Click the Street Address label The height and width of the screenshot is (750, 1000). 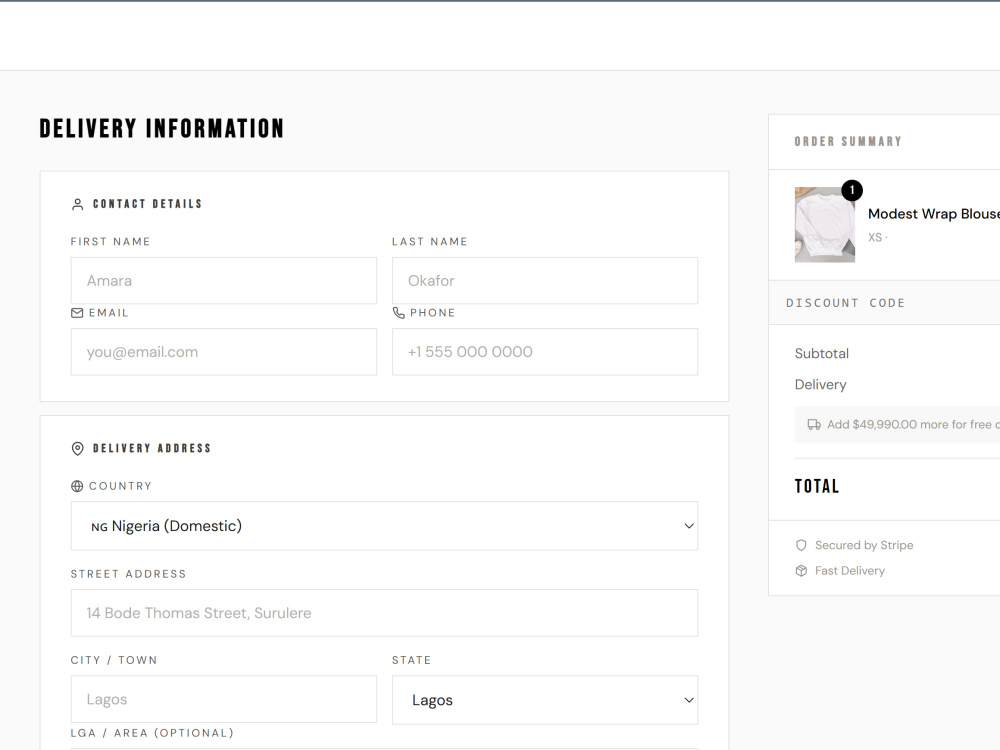(128, 574)
